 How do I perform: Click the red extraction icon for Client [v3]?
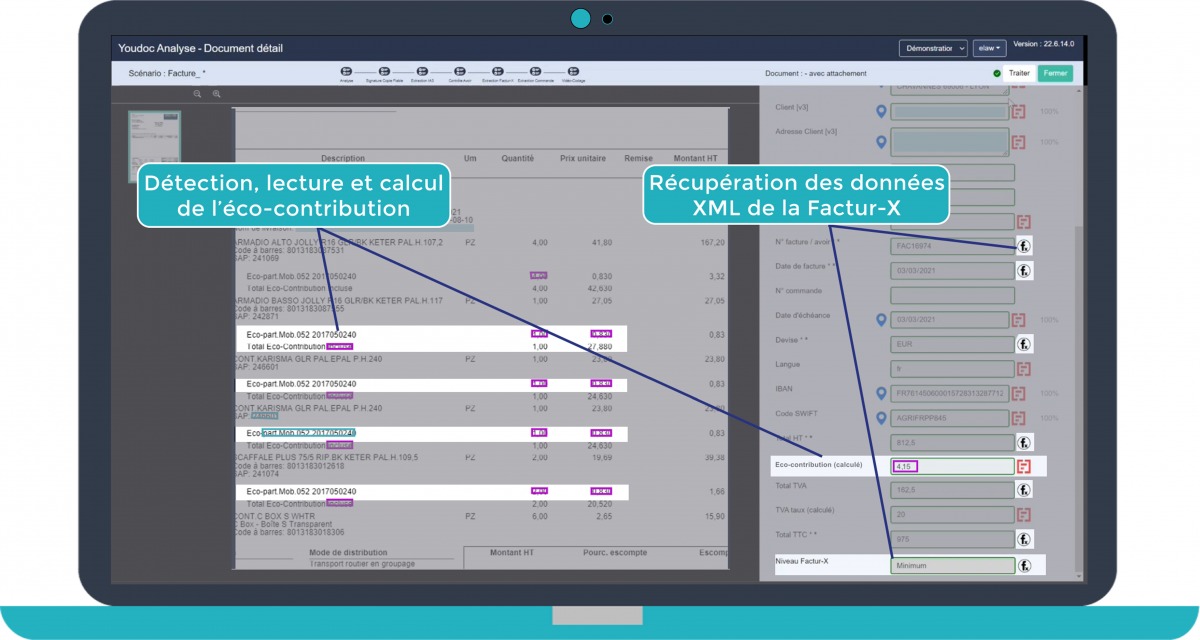point(1020,111)
